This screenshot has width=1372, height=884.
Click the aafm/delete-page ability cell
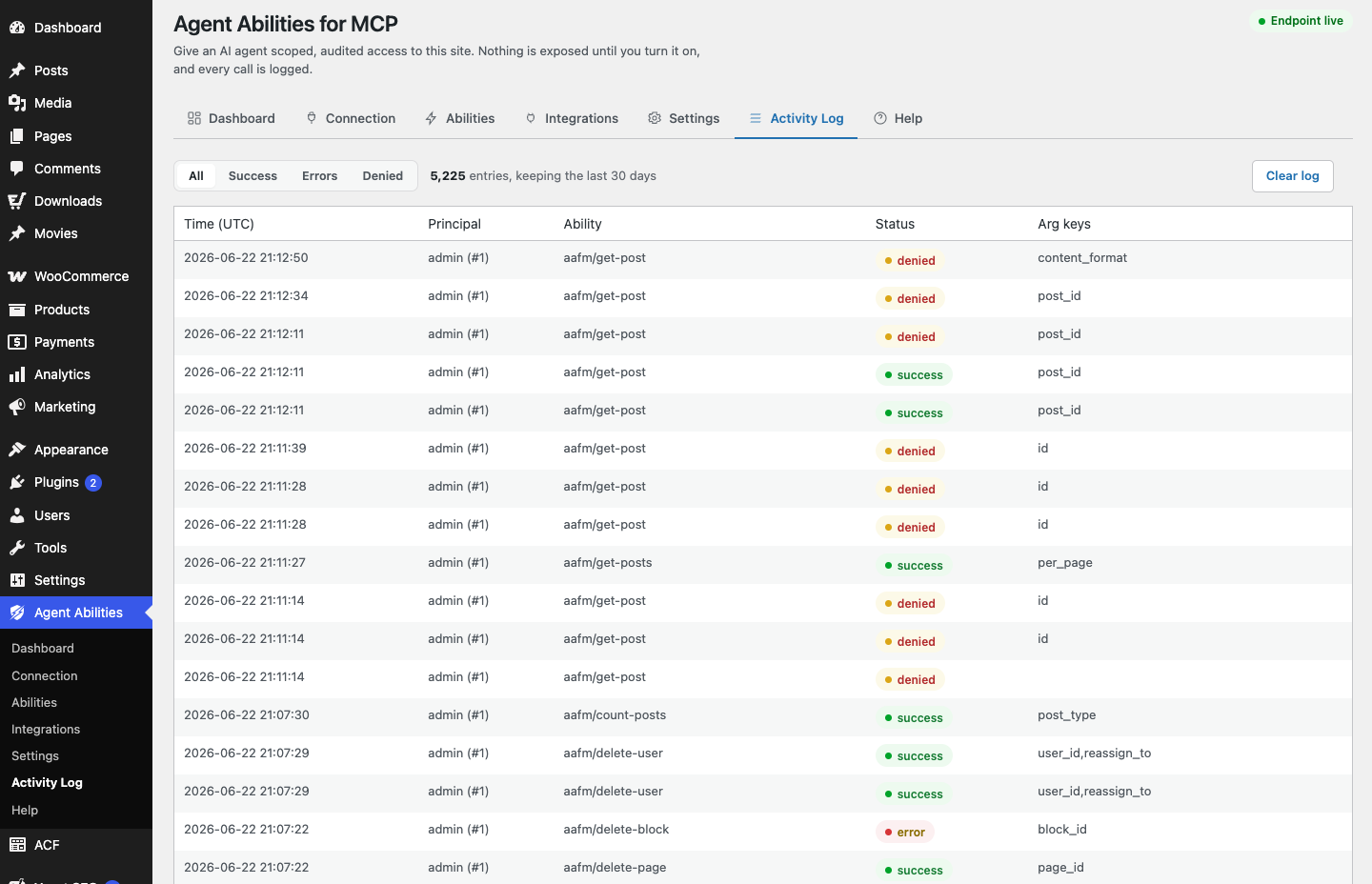click(x=615, y=868)
